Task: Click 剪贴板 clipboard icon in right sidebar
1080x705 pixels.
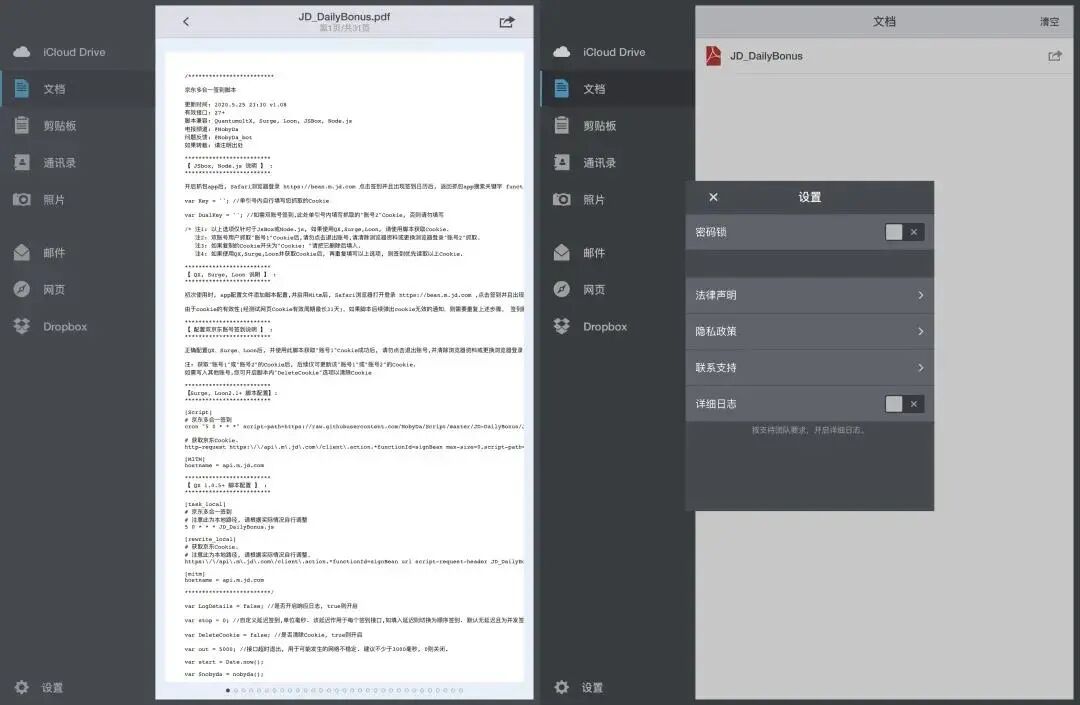Action: point(562,125)
